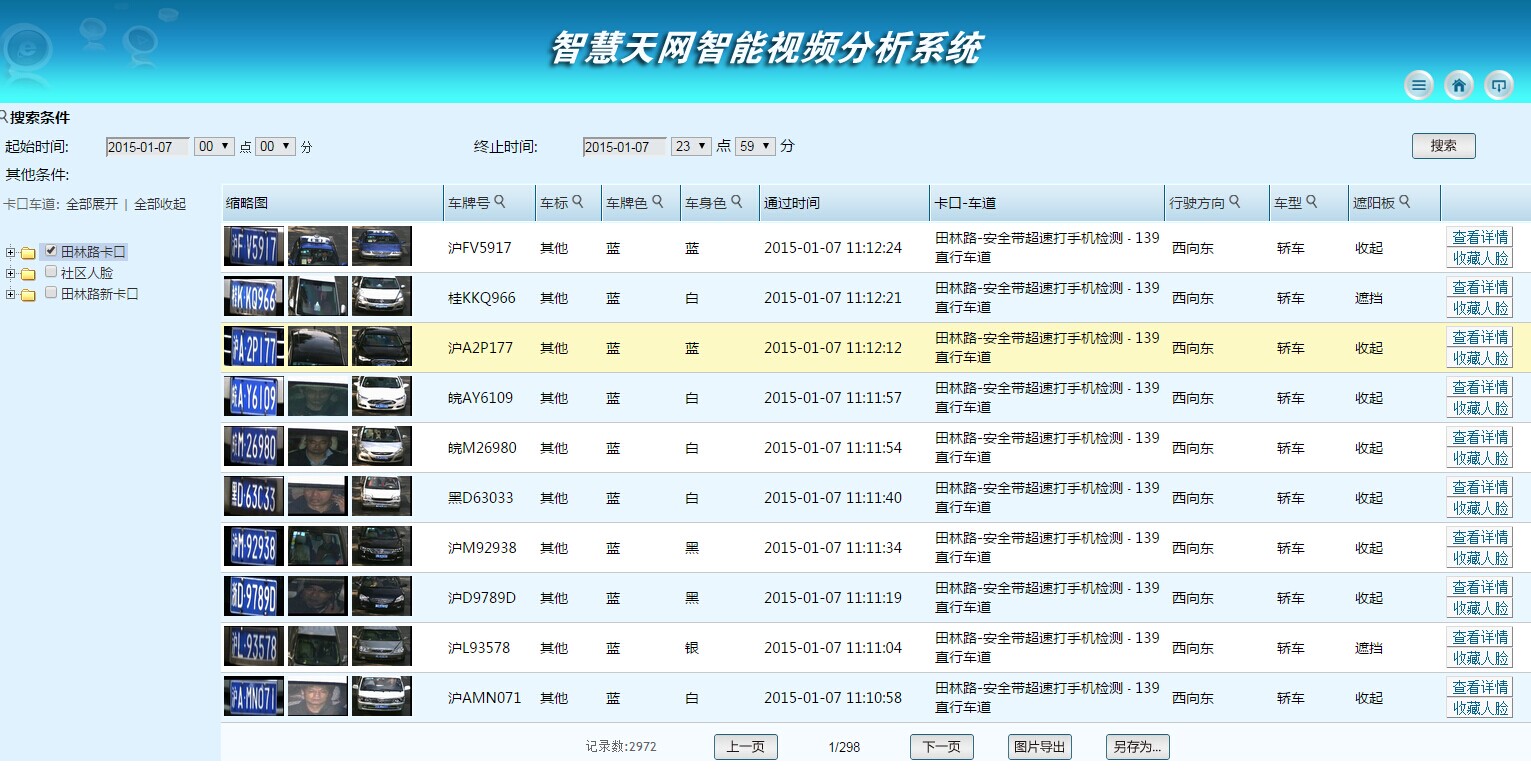The image size is (1531, 779).
Task: Click the 卡口-车道 column header
Action: 1047,203
